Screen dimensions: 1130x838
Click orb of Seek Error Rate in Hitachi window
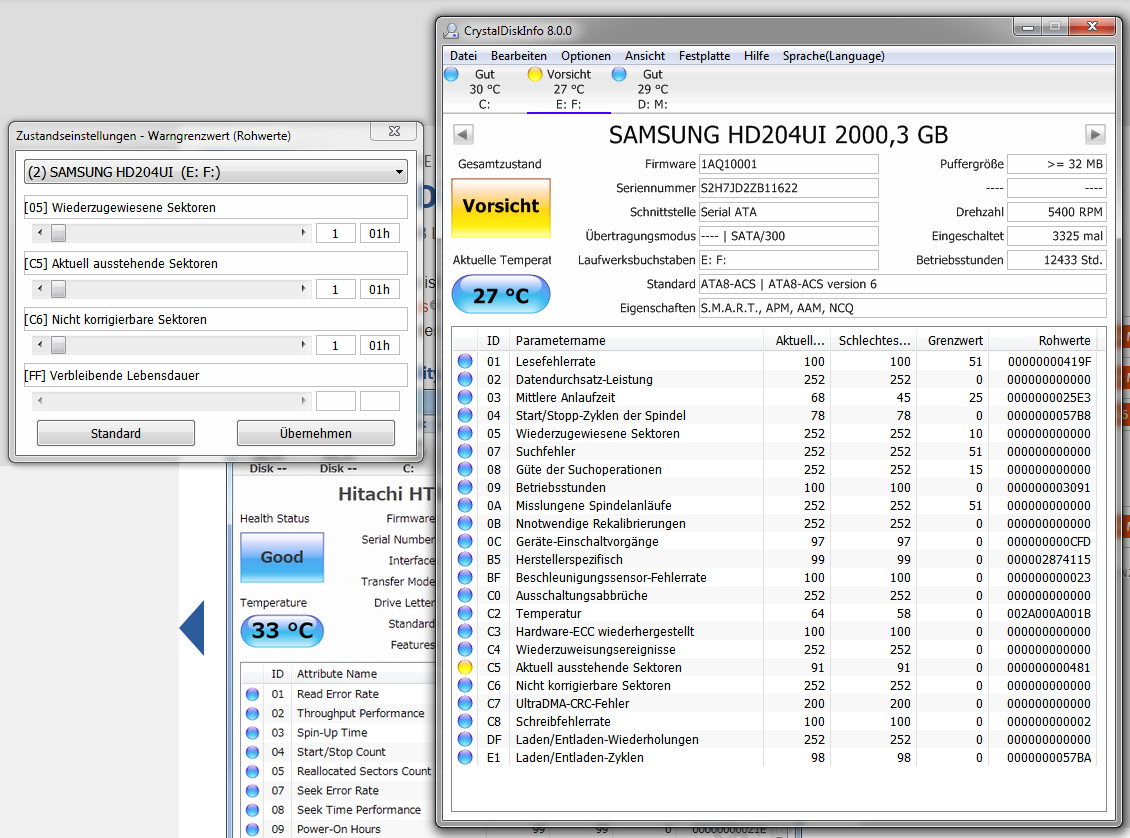click(x=252, y=790)
